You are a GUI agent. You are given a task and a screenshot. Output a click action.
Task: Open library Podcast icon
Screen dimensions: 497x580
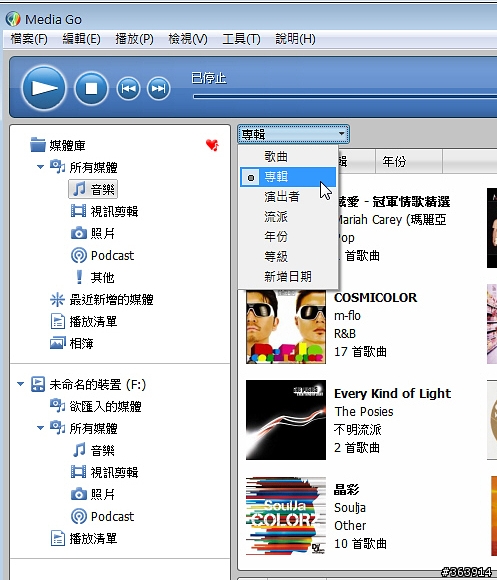[78, 255]
